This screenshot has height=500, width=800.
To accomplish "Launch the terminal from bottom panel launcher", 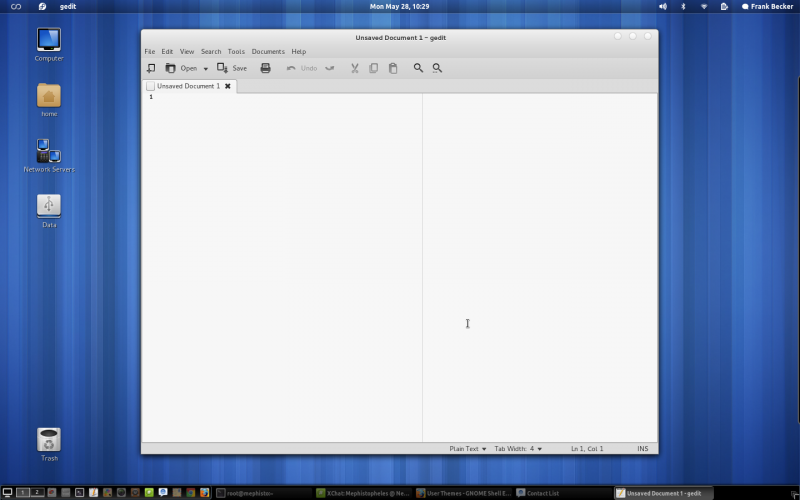I will click(80, 493).
